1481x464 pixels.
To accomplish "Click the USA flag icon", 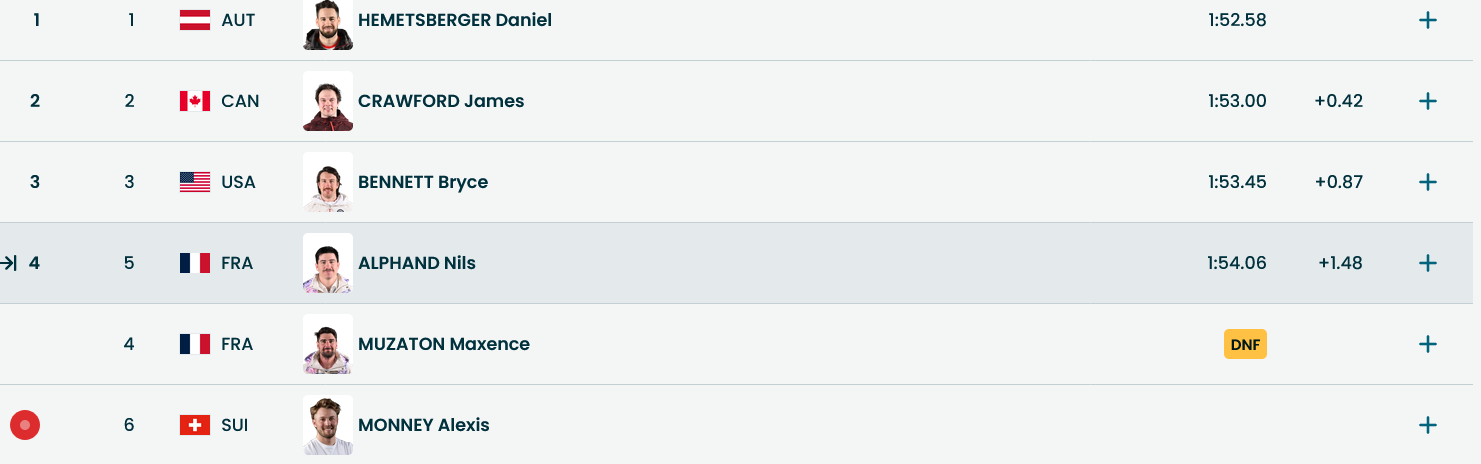I will (194, 182).
